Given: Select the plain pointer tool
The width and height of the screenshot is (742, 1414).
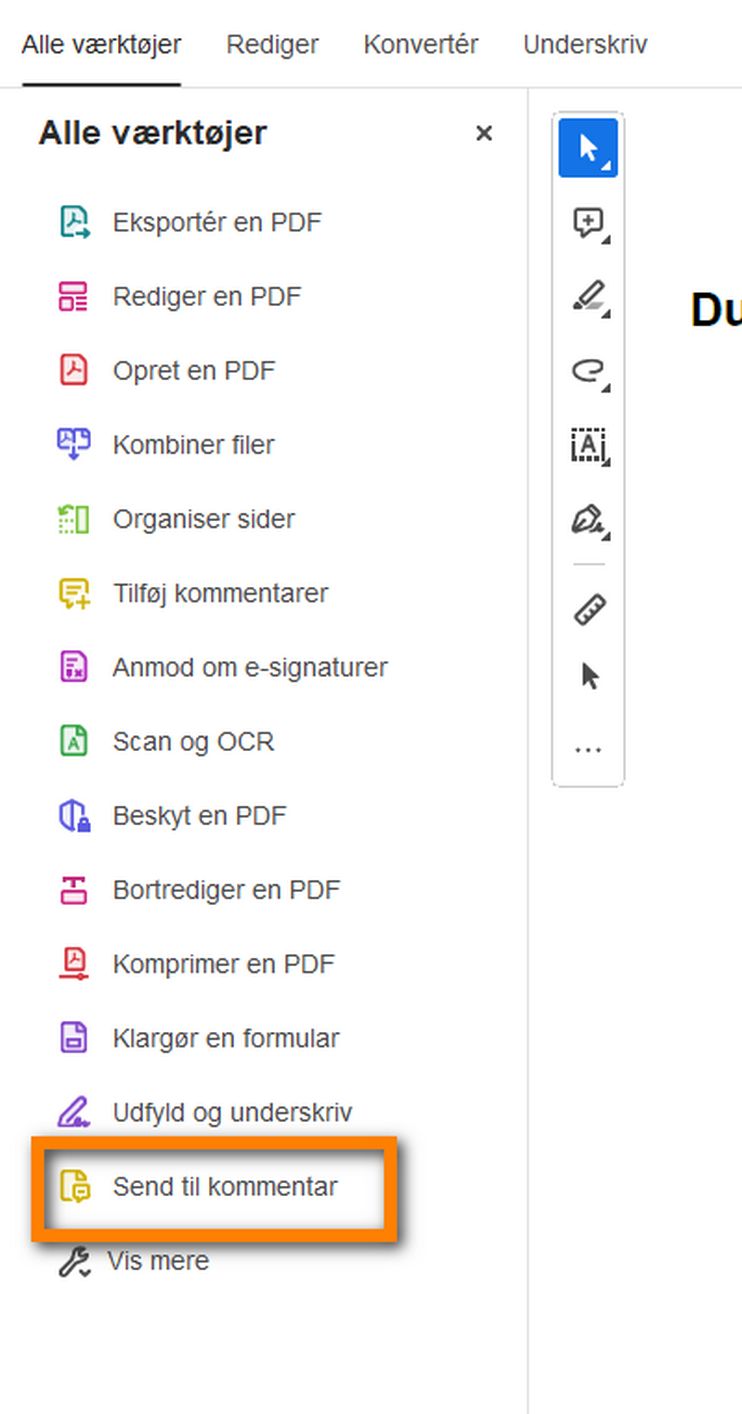Looking at the screenshot, I should (x=588, y=675).
